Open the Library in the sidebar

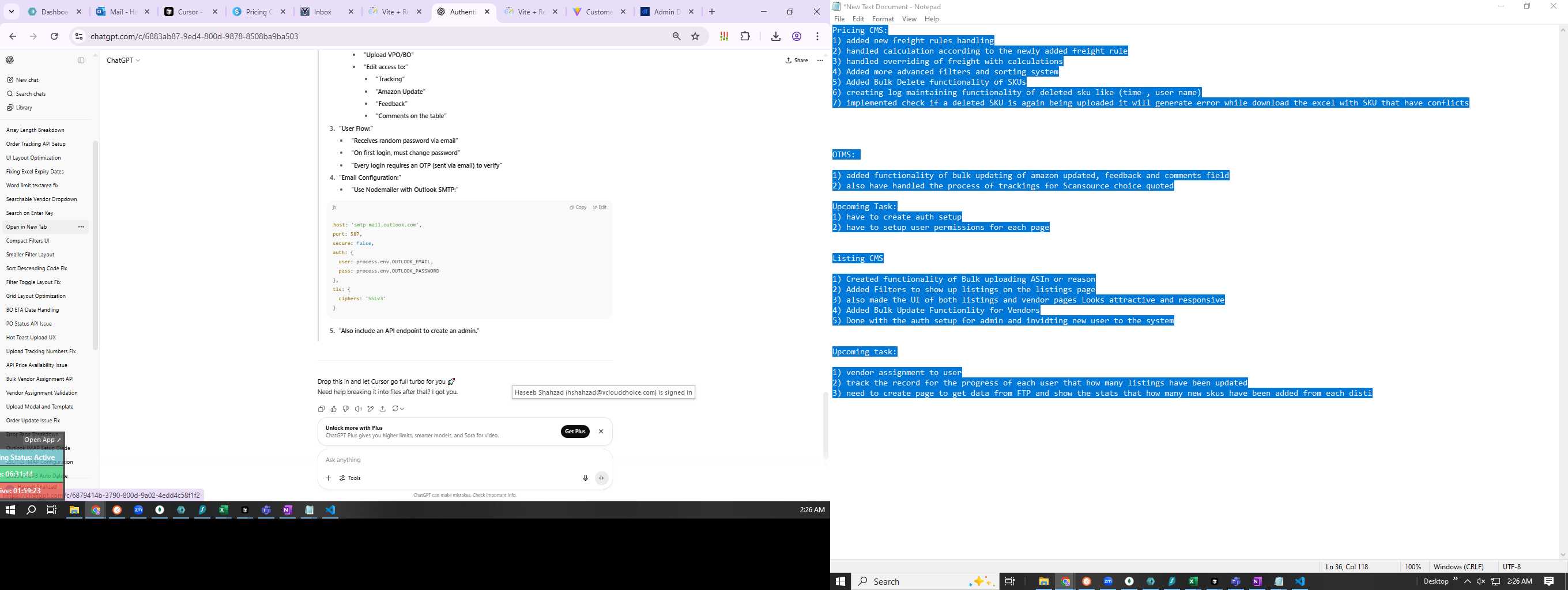coord(20,108)
